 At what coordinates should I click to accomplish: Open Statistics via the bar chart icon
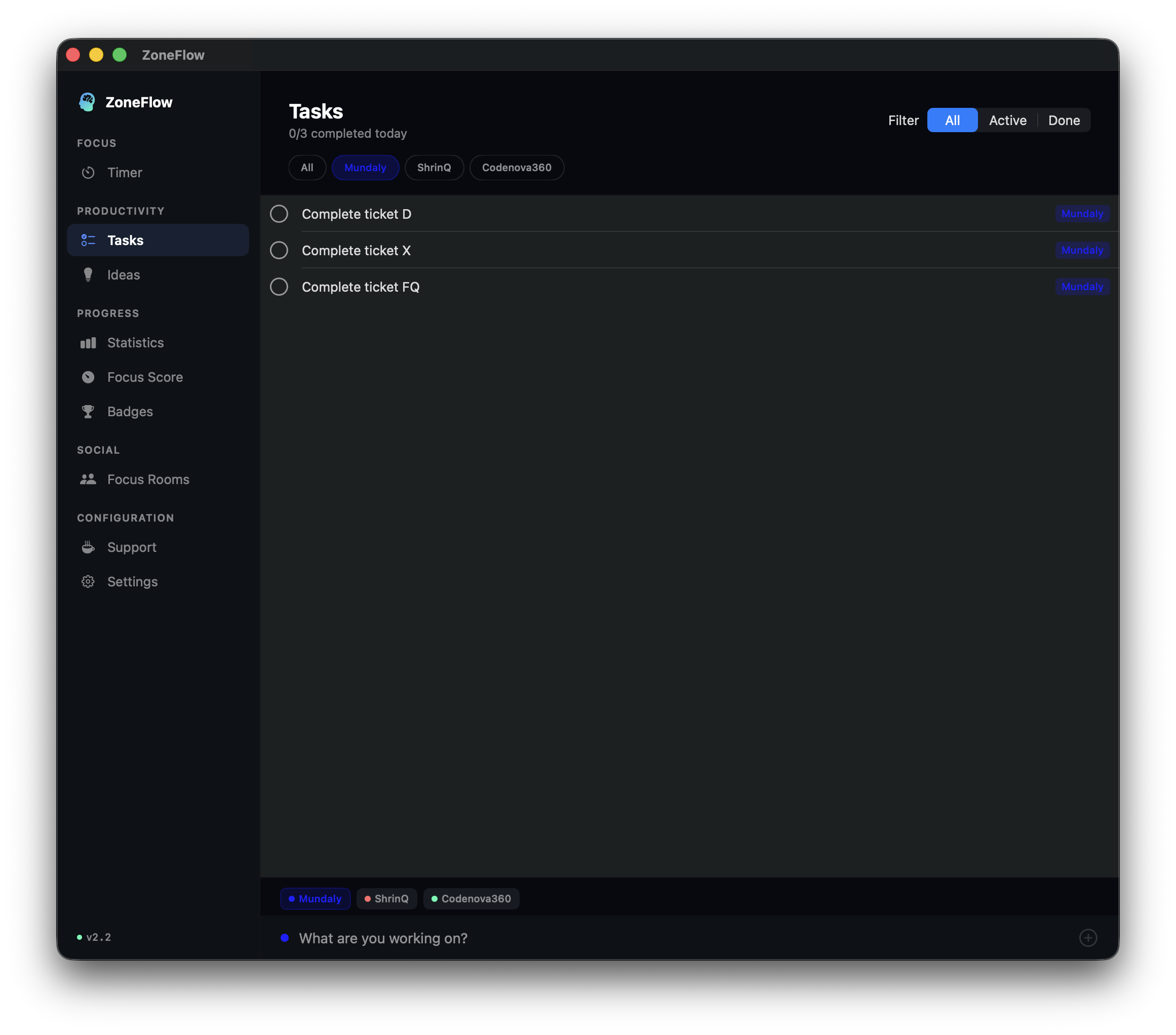tap(88, 342)
